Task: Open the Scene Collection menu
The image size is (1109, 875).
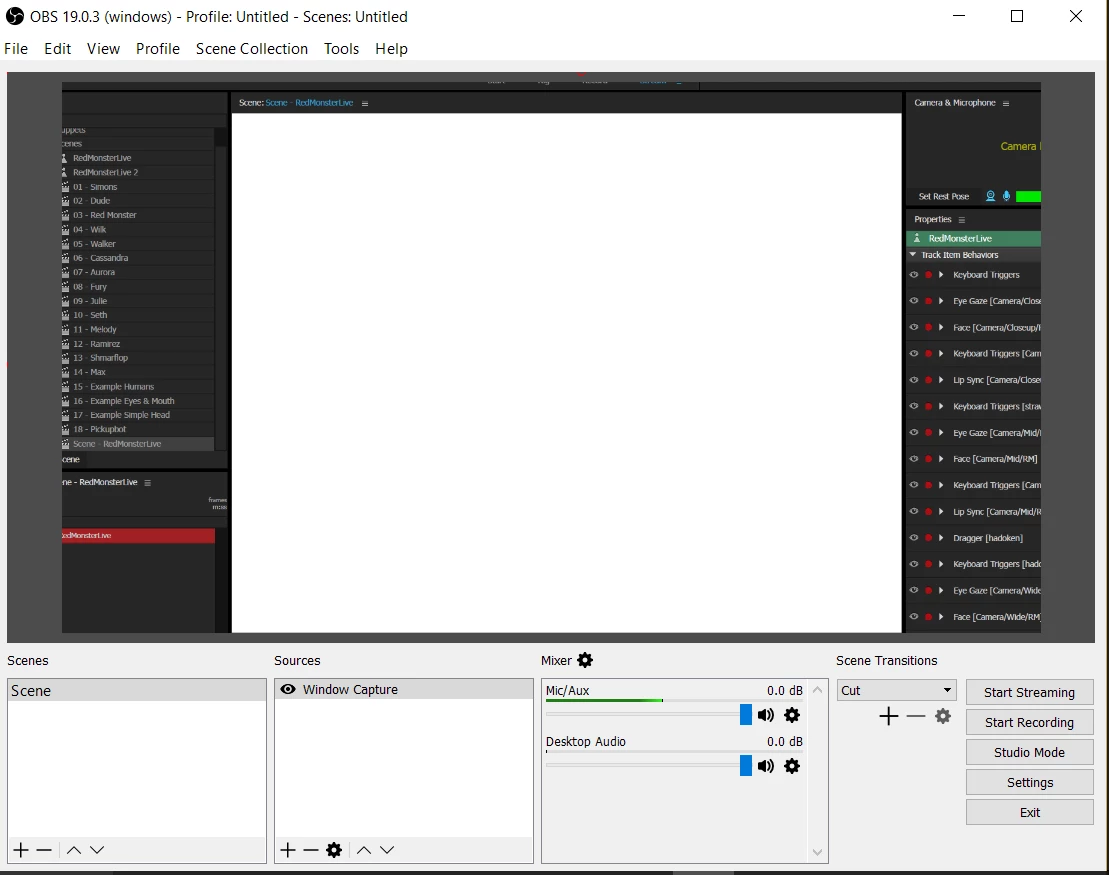Action: [252, 49]
